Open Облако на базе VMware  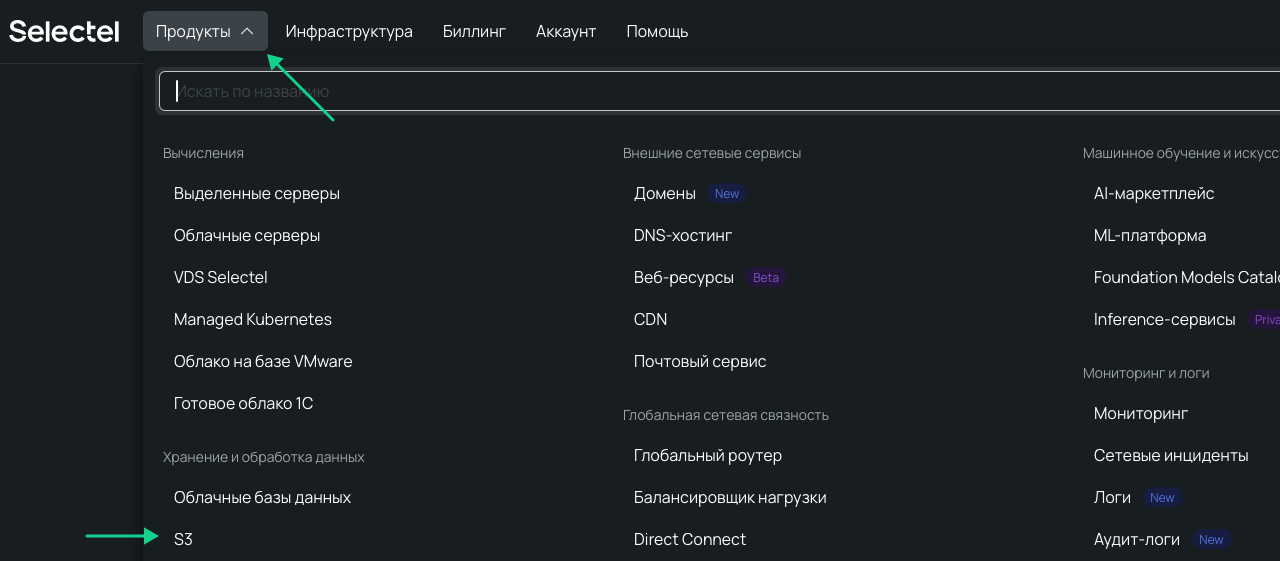(263, 361)
